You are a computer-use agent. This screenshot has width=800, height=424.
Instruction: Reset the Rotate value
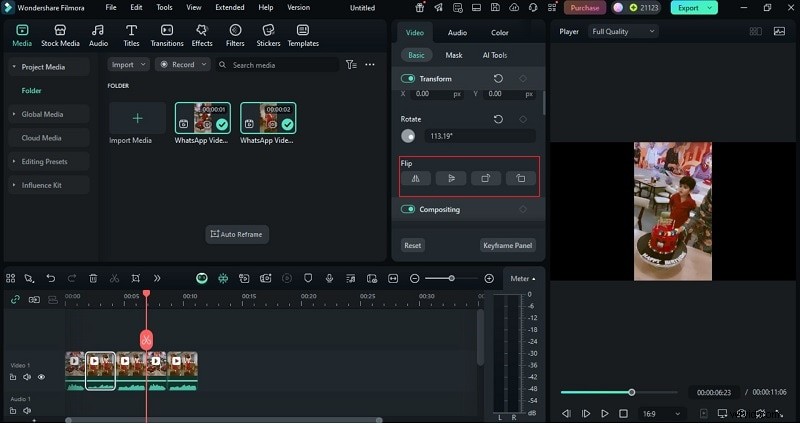[498, 118]
